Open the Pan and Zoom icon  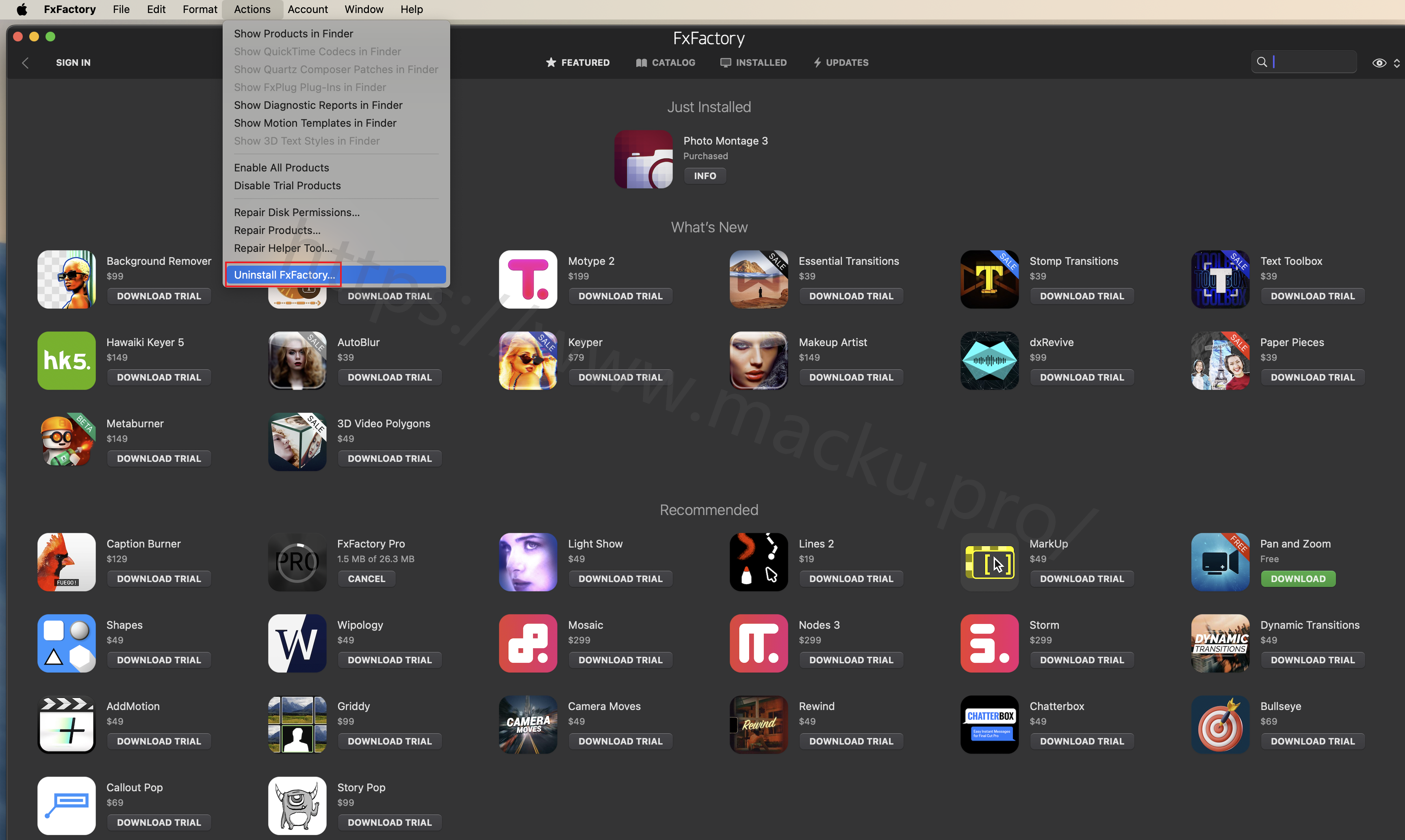point(1221,562)
